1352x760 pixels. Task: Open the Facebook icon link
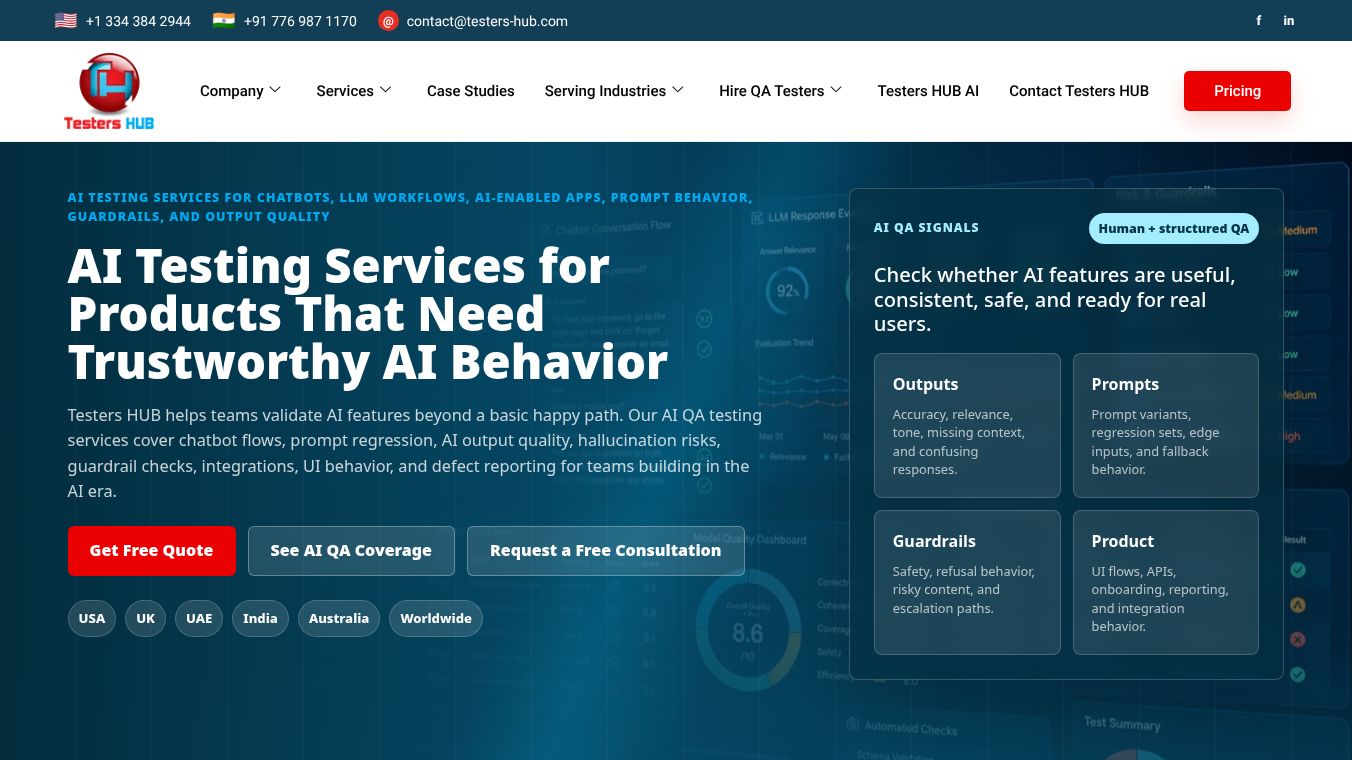[1258, 20]
